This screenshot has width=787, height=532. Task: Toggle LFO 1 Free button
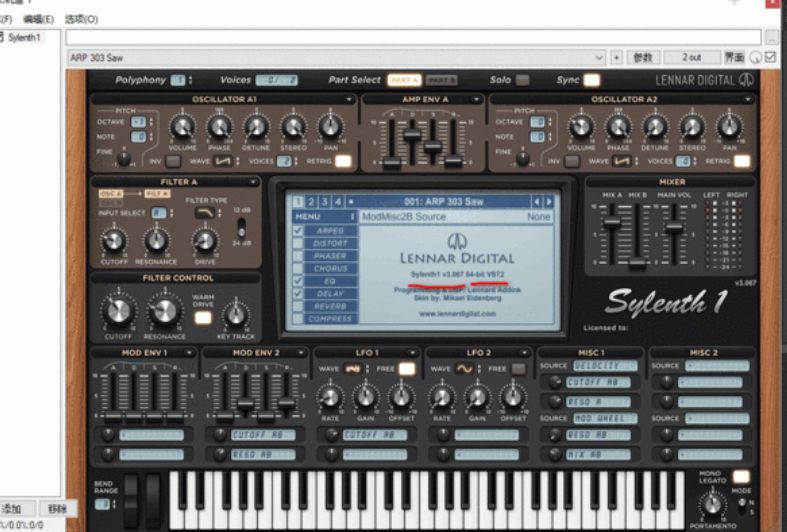coord(407,369)
